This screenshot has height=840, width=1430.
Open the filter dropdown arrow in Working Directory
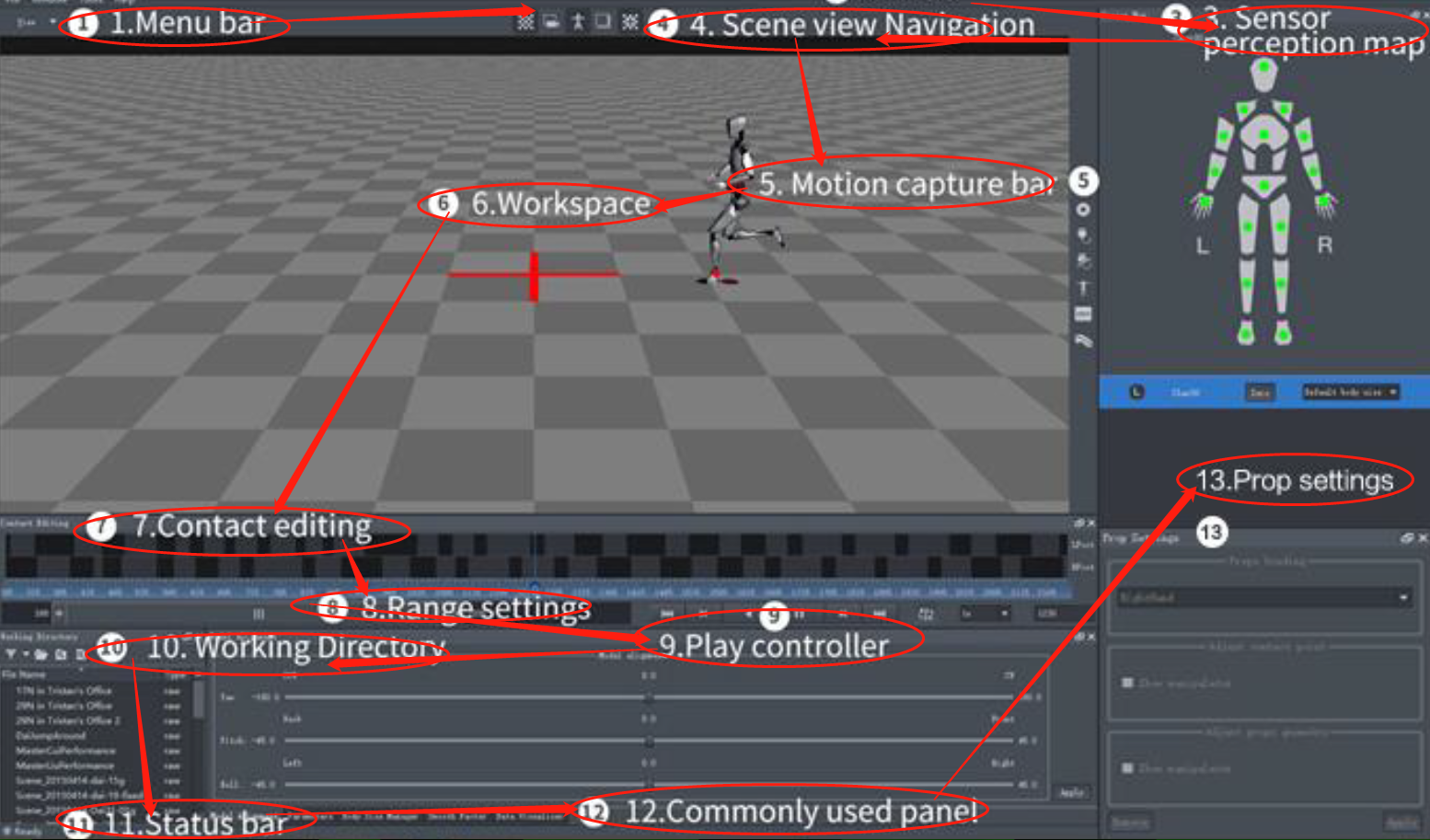click(x=25, y=654)
